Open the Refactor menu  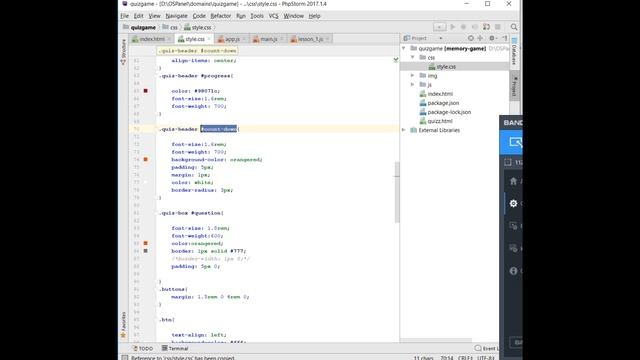[x=220, y=16]
